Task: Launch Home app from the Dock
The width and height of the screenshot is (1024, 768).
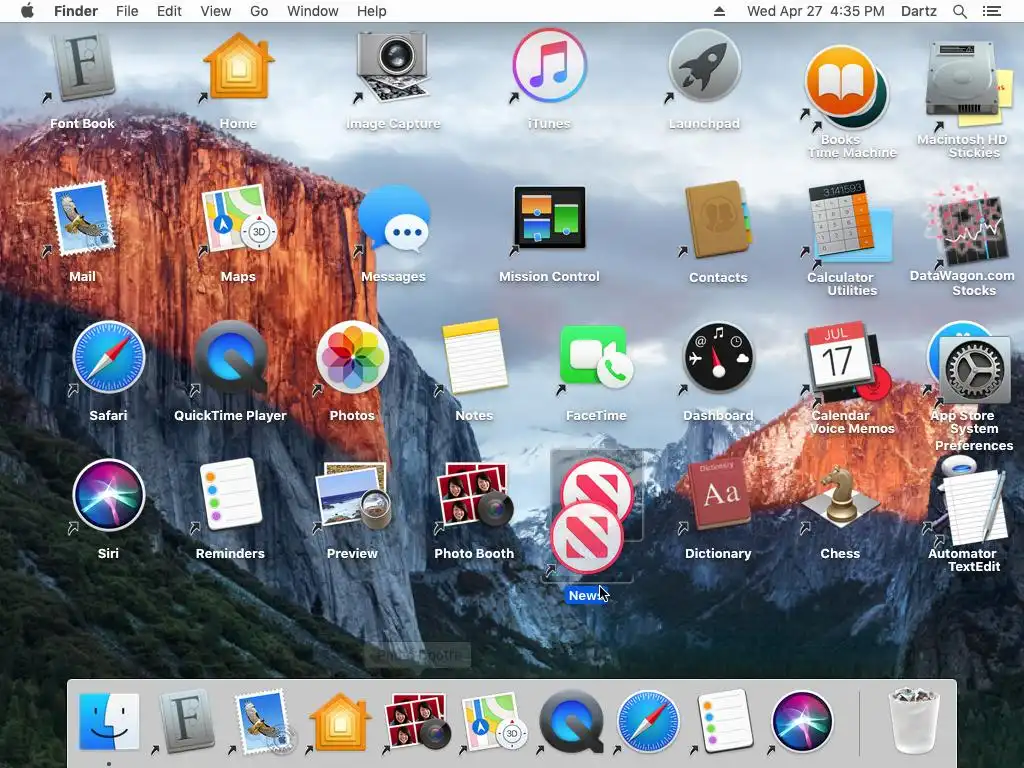Action: pyautogui.click(x=340, y=723)
